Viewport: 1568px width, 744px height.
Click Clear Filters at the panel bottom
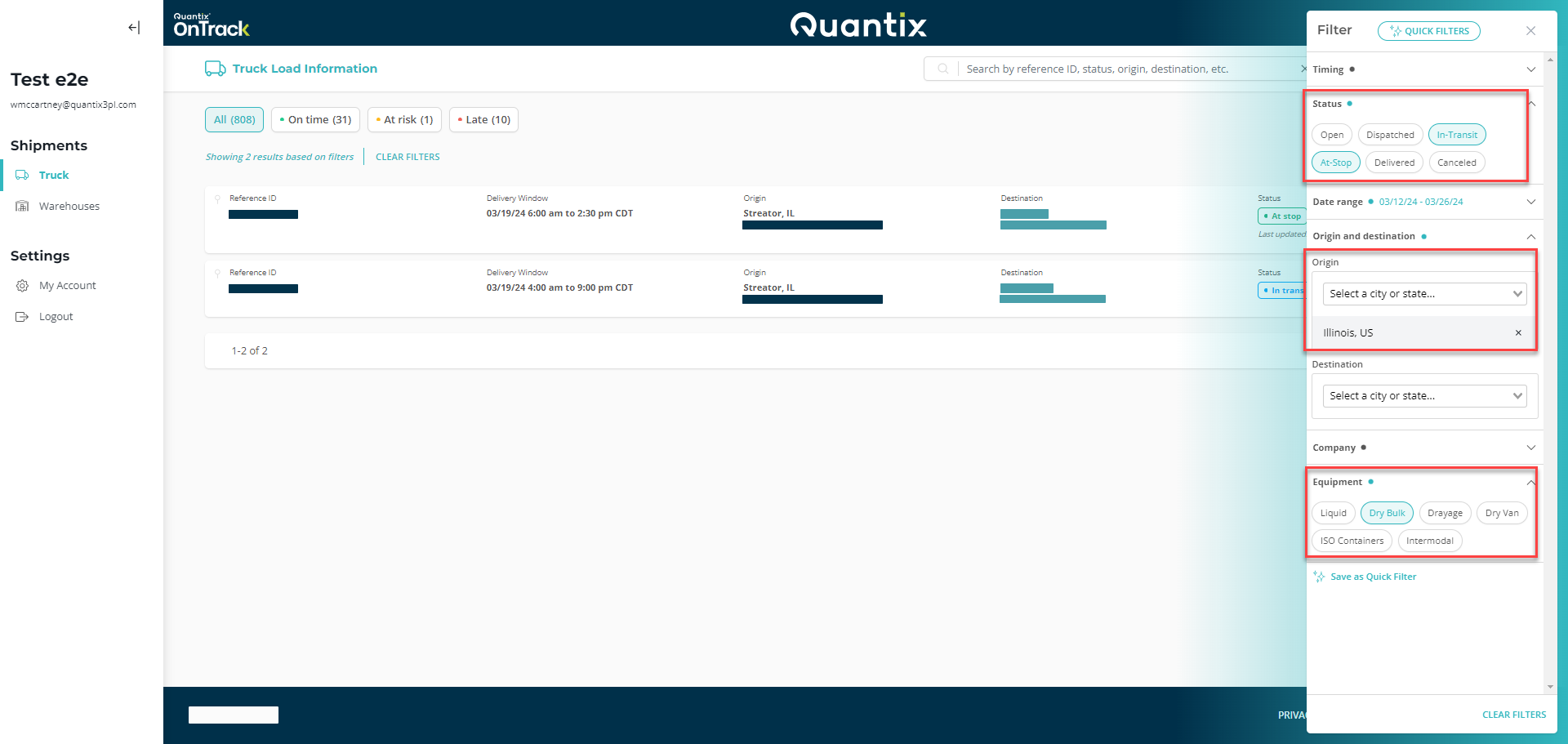click(1513, 715)
